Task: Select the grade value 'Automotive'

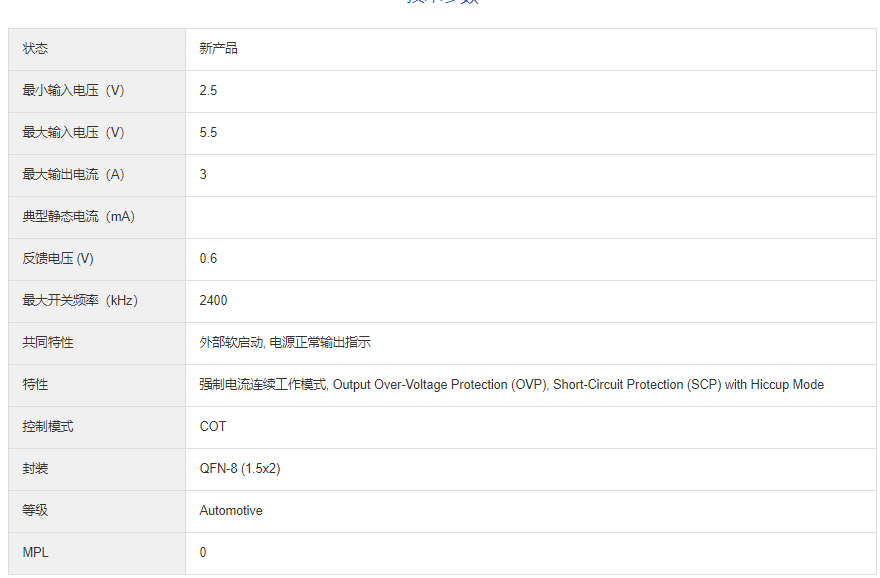Action: (231, 511)
